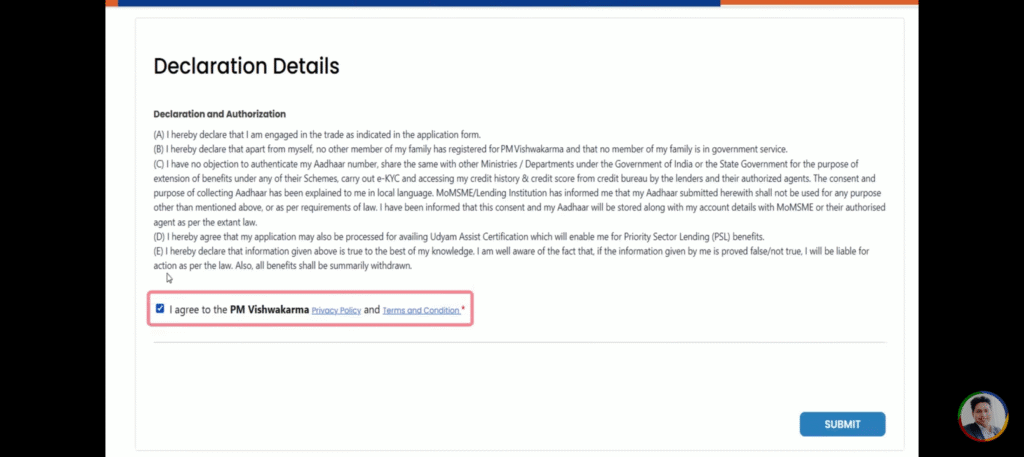Open the Terms and Condition link

click(x=421, y=311)
